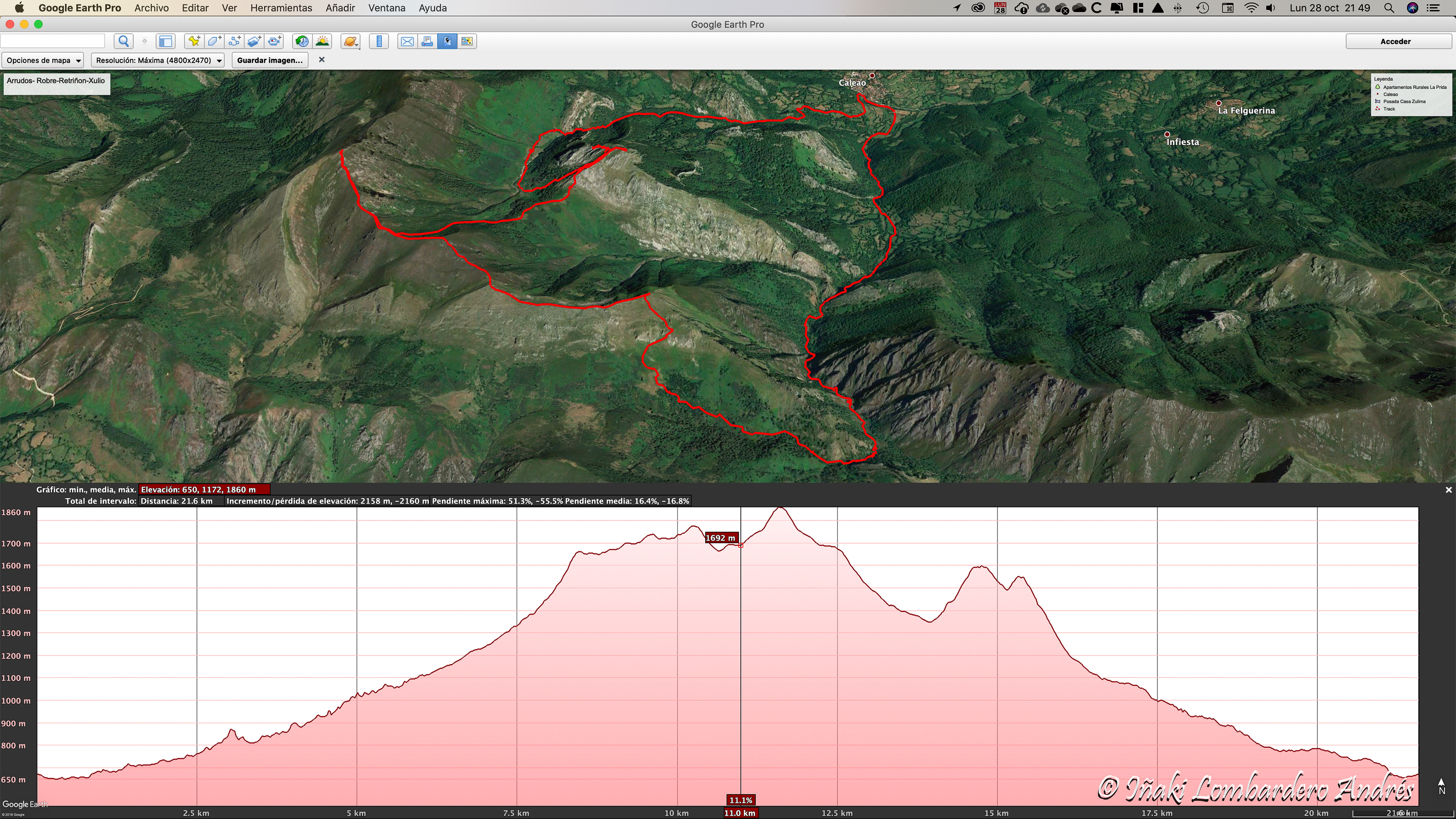Viewport: 1456px width, 819px height.
Task: Click the Wi-Fi status icon
Action: pyautogui.click(x=1251, y=8)
